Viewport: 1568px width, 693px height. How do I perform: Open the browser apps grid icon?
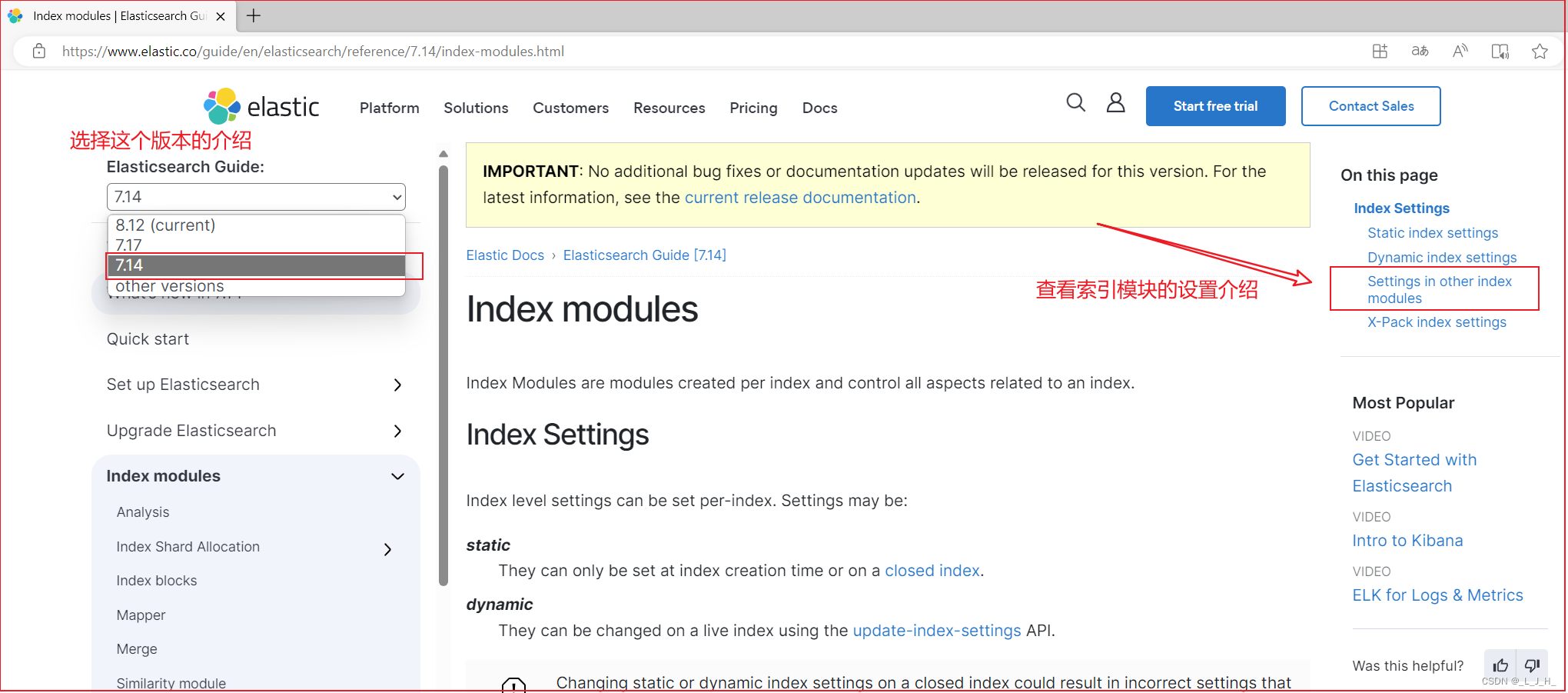1380,52
